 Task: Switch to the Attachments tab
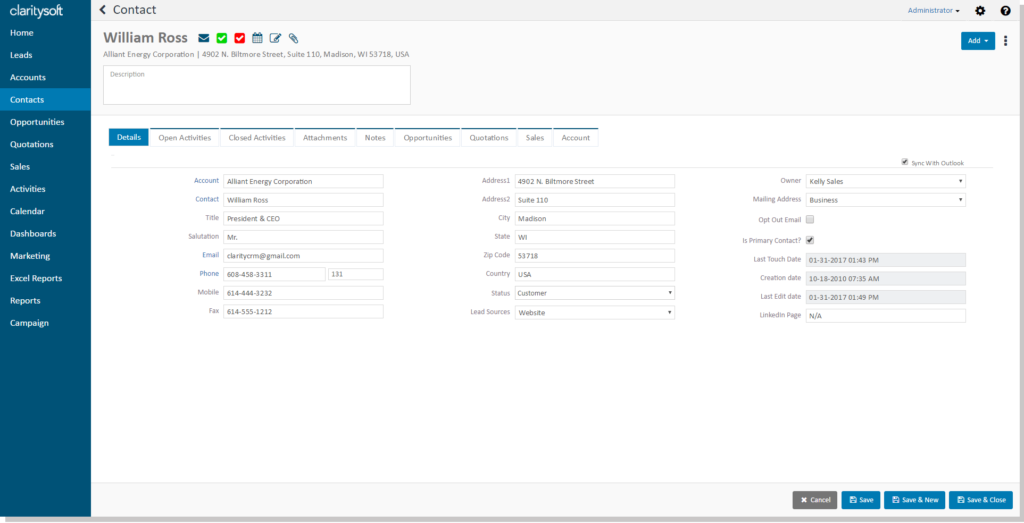click(x=325, y=138)
